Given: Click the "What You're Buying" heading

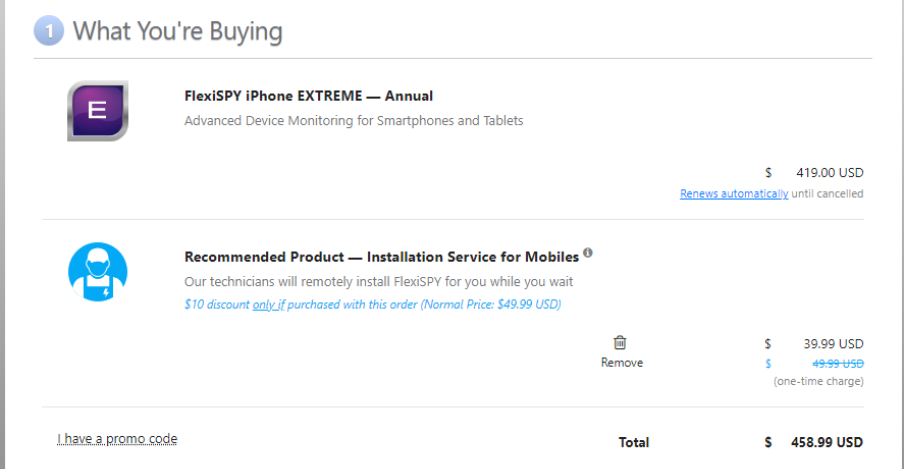Looking at the screenshot, I should [178, 31].
